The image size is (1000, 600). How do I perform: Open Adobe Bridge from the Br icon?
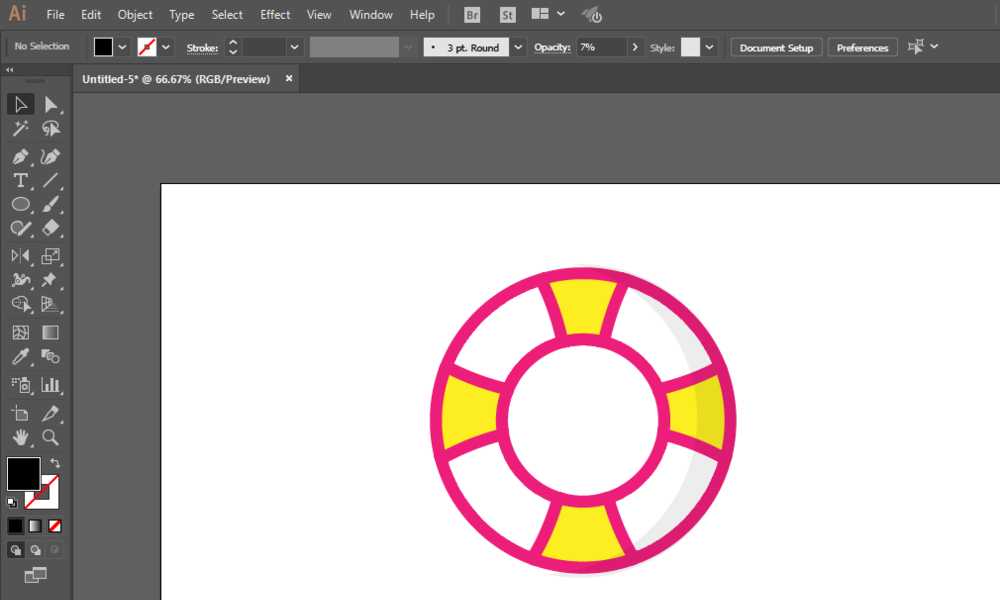(472, 15)
